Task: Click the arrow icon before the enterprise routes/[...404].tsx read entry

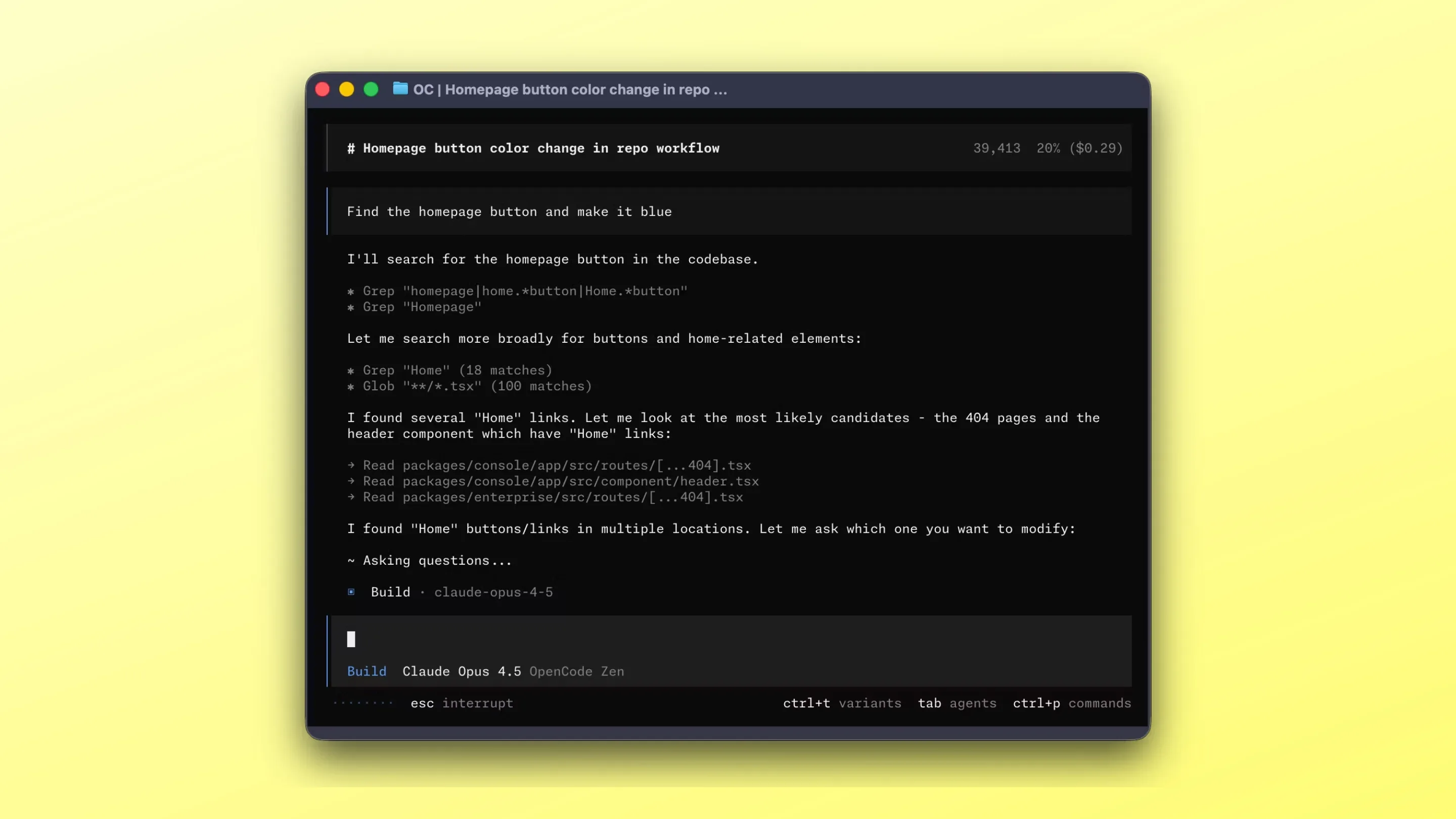Action: point(351,497)
